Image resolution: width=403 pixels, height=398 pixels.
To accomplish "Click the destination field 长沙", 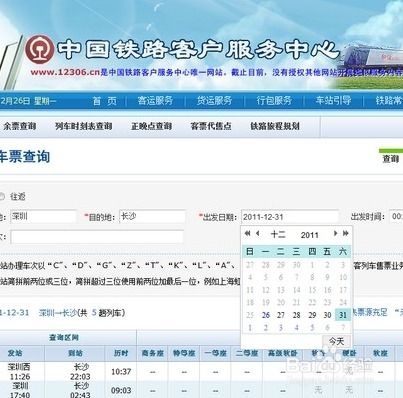I will tap(152, 217).
